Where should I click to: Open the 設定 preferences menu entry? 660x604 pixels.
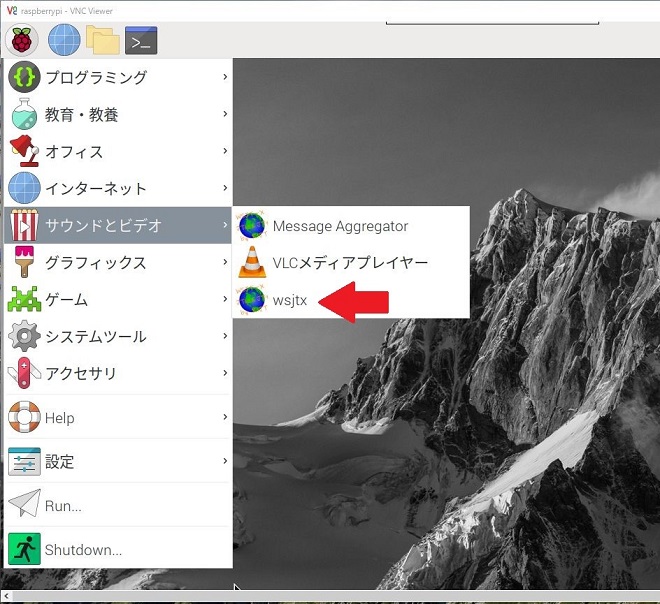point(118,461)
